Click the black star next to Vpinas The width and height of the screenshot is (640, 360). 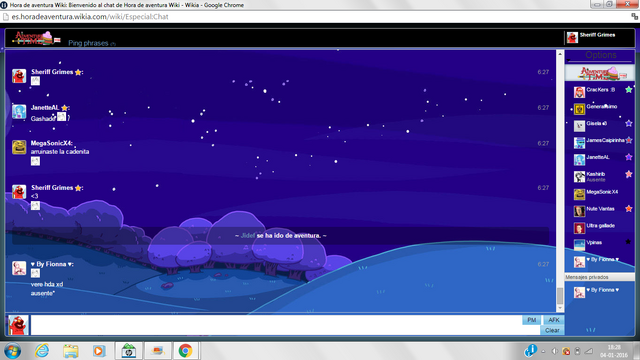coord(629,242)
